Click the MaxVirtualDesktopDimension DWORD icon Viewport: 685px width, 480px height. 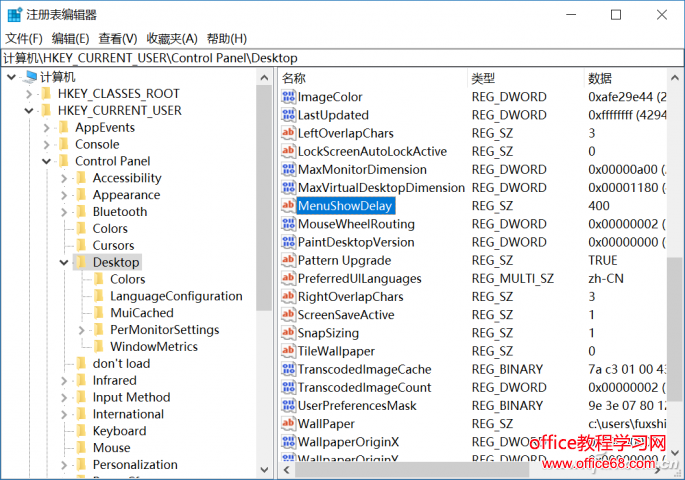[x=288, y=188]
